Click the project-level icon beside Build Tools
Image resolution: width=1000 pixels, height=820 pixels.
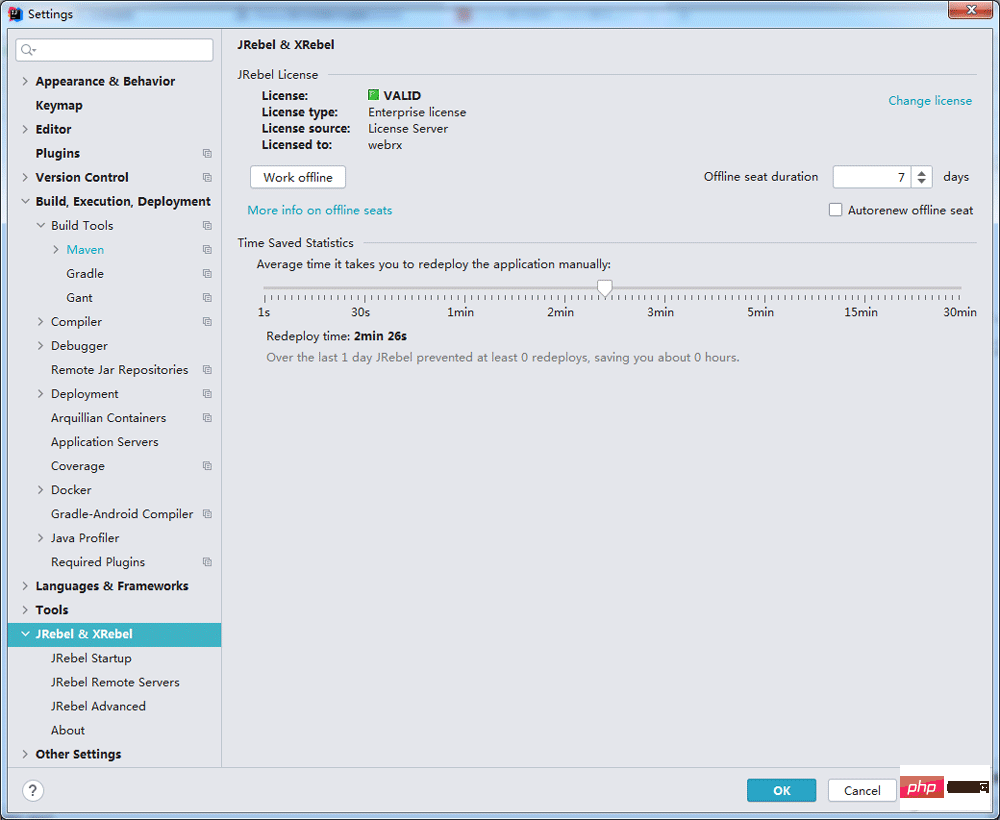(x=207, y=226)
